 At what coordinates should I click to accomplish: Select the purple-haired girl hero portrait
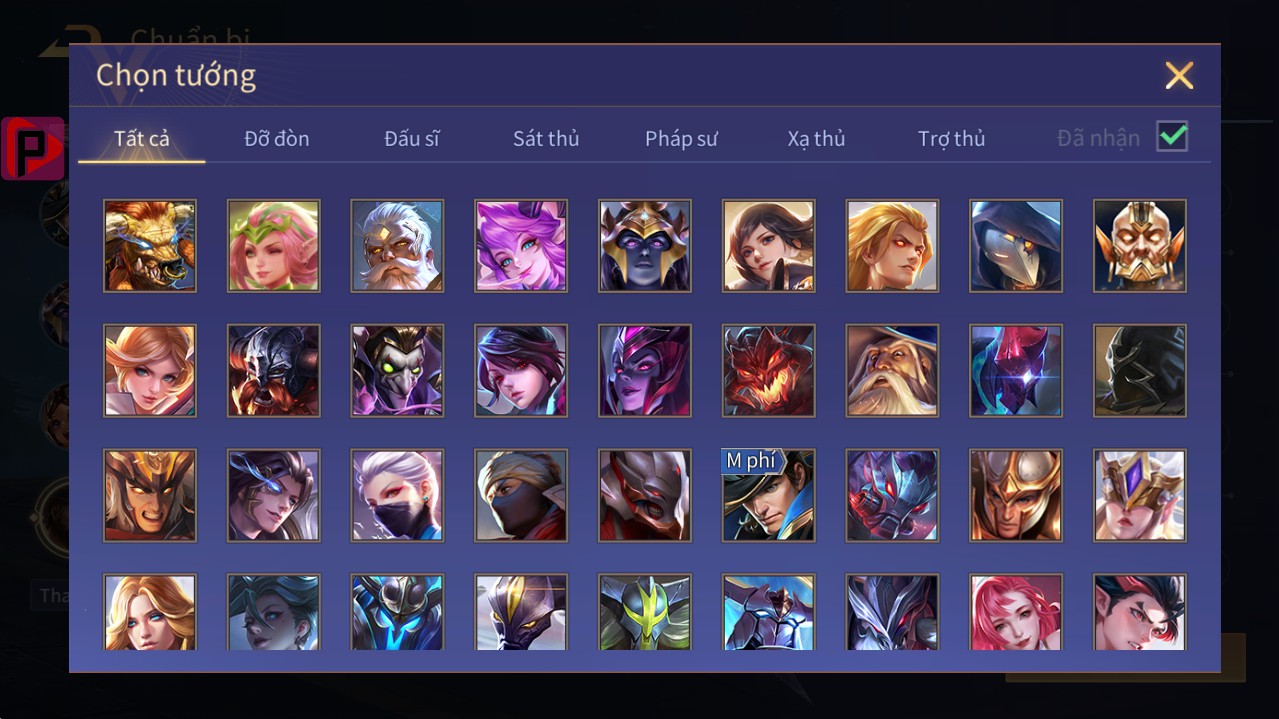521,246
